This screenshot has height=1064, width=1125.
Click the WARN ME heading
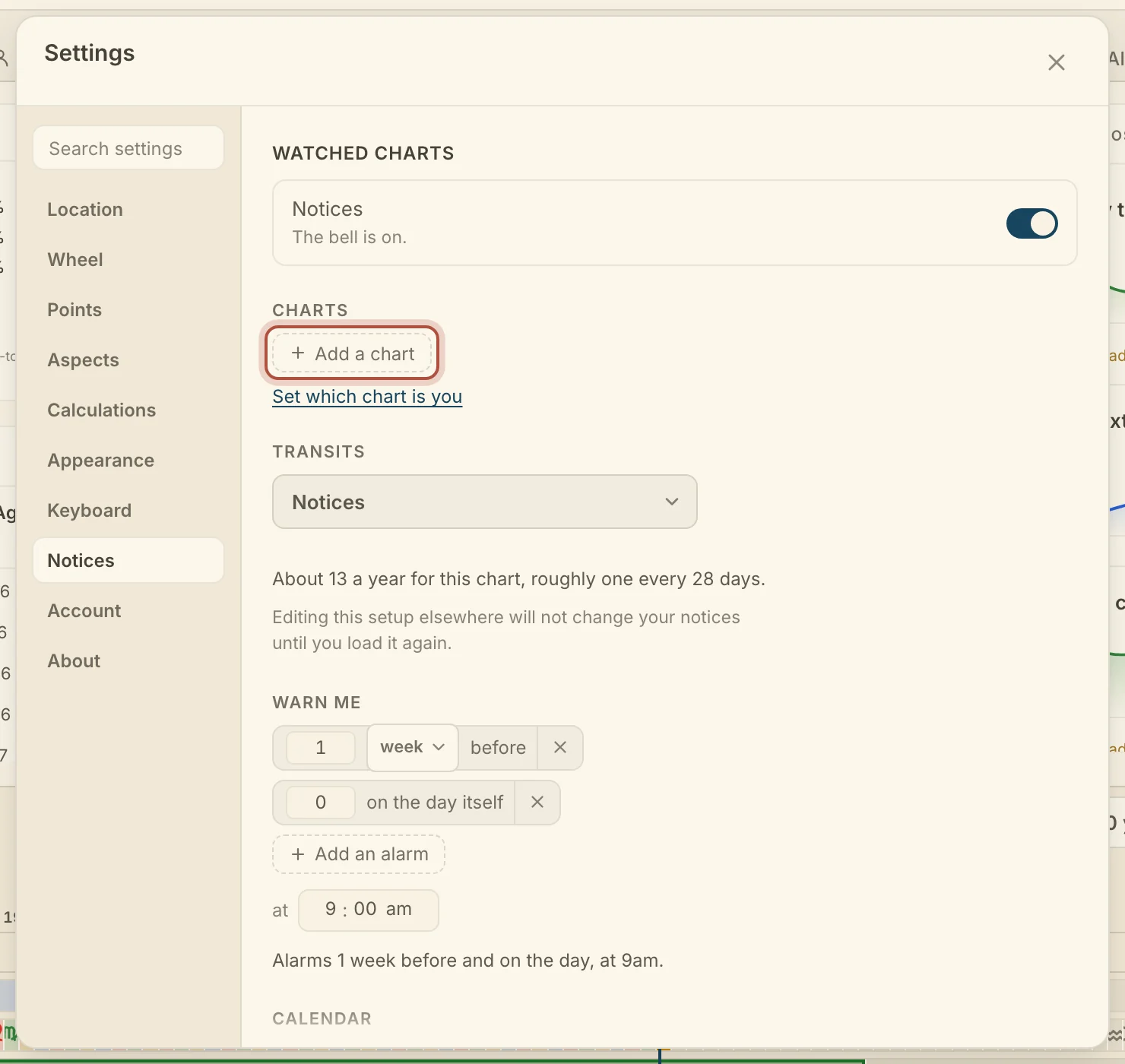317,702
